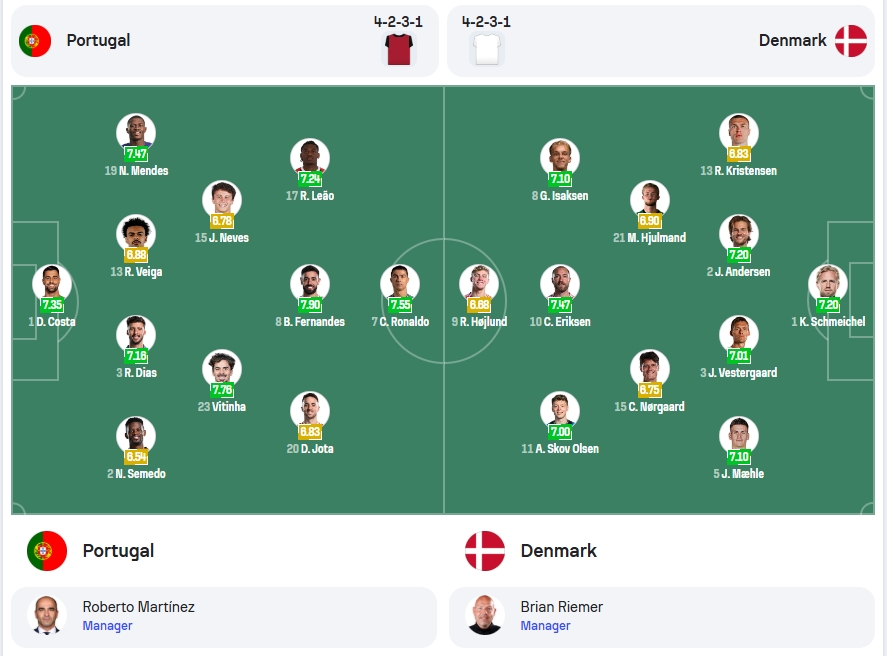Click the Portugal team name heading
Viewport: 887px width, 656px height.
pos(118,551)
